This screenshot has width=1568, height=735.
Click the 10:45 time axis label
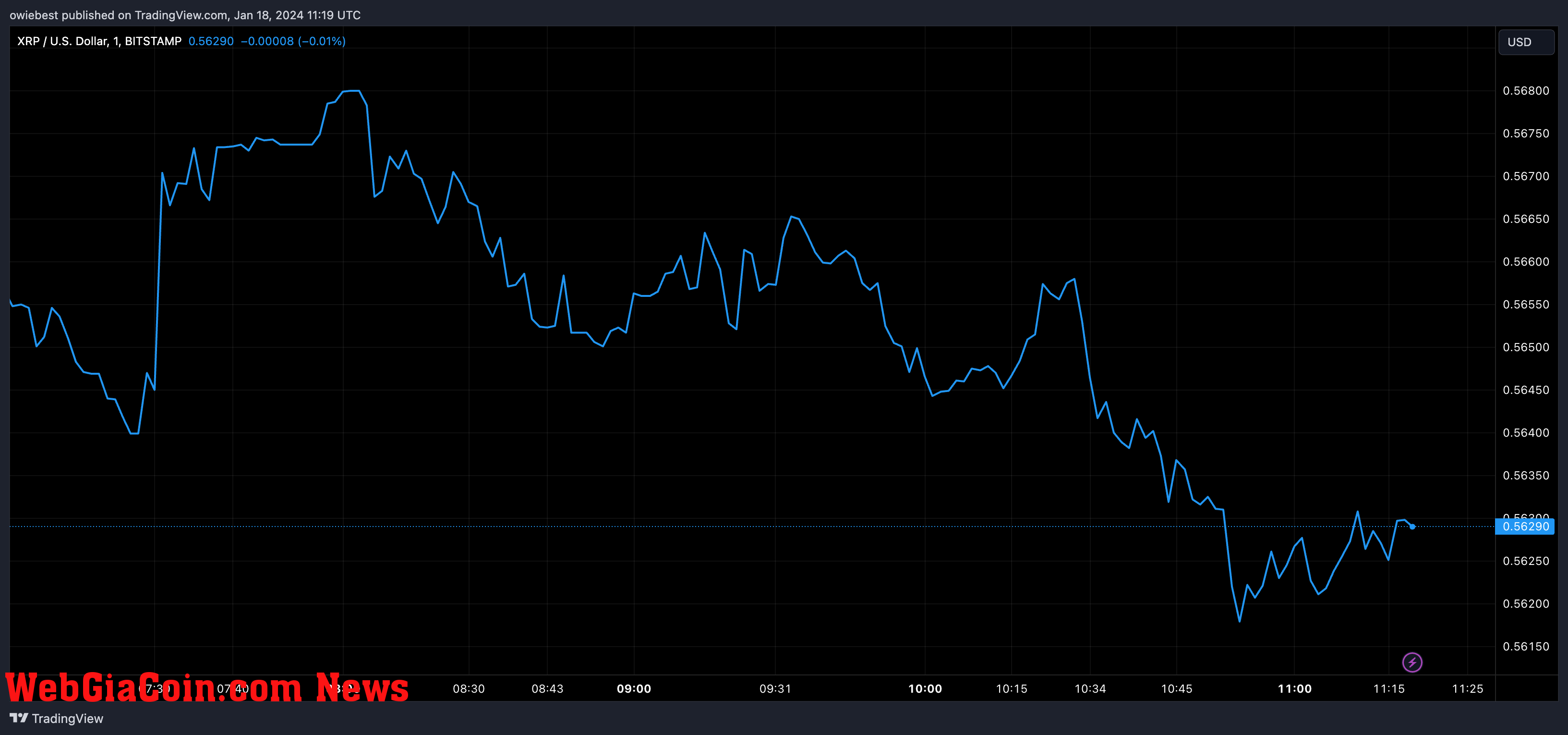(x=1176, y=689)
